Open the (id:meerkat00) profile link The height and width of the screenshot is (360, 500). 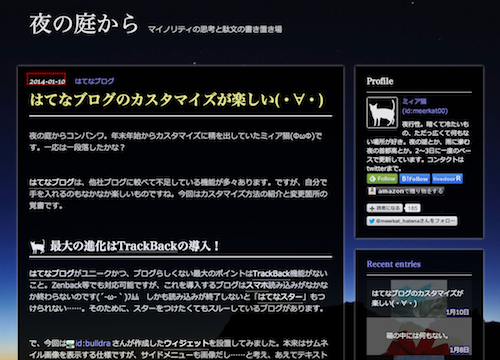425,111
